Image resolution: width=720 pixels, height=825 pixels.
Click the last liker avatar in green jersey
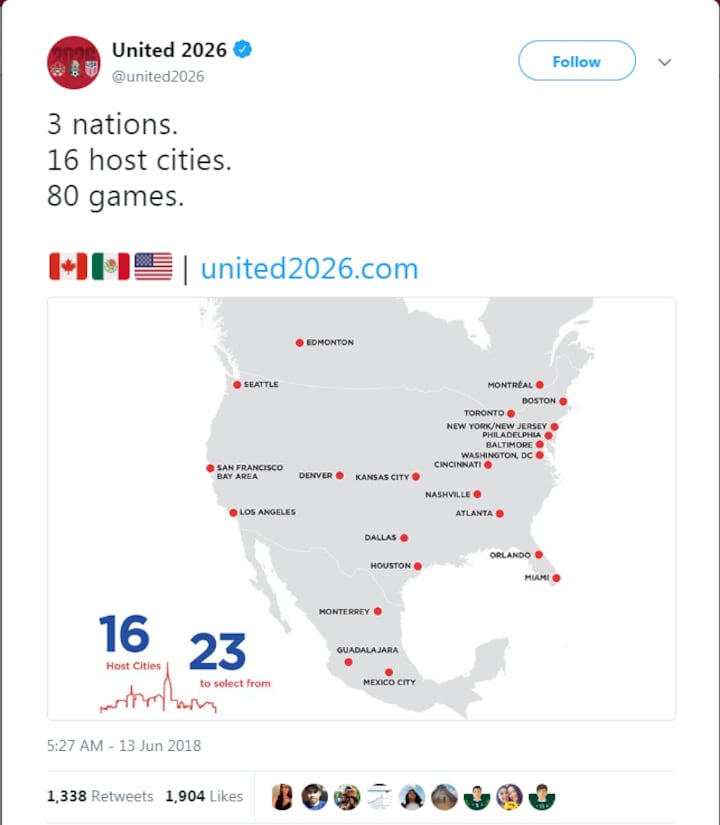pos(542,796)
